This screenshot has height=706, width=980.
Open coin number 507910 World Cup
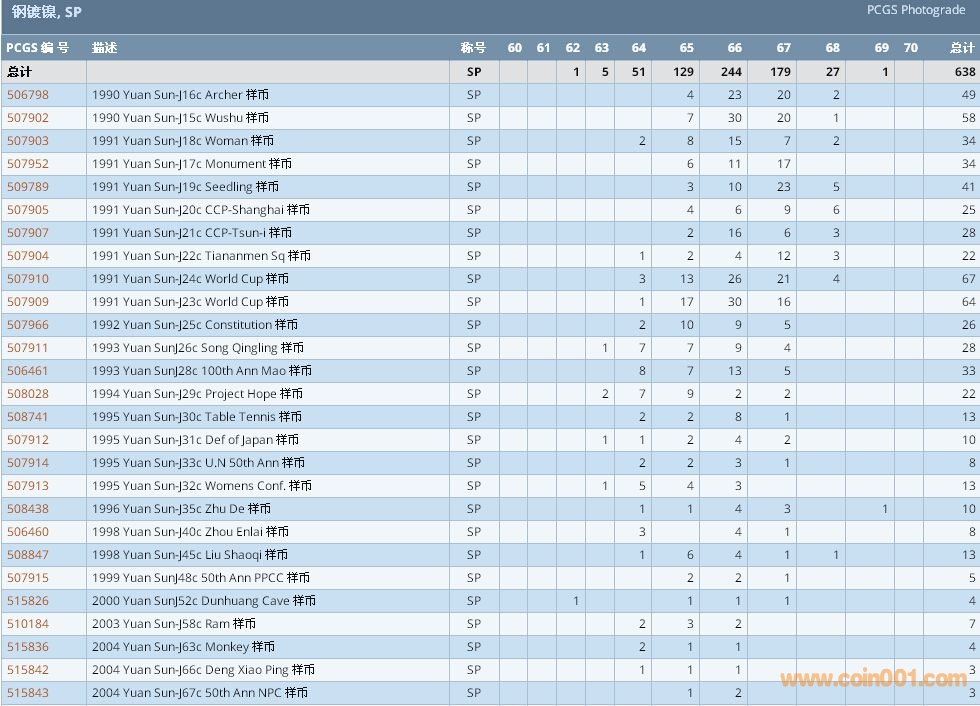pyautogui.click(x=28, y=279)
